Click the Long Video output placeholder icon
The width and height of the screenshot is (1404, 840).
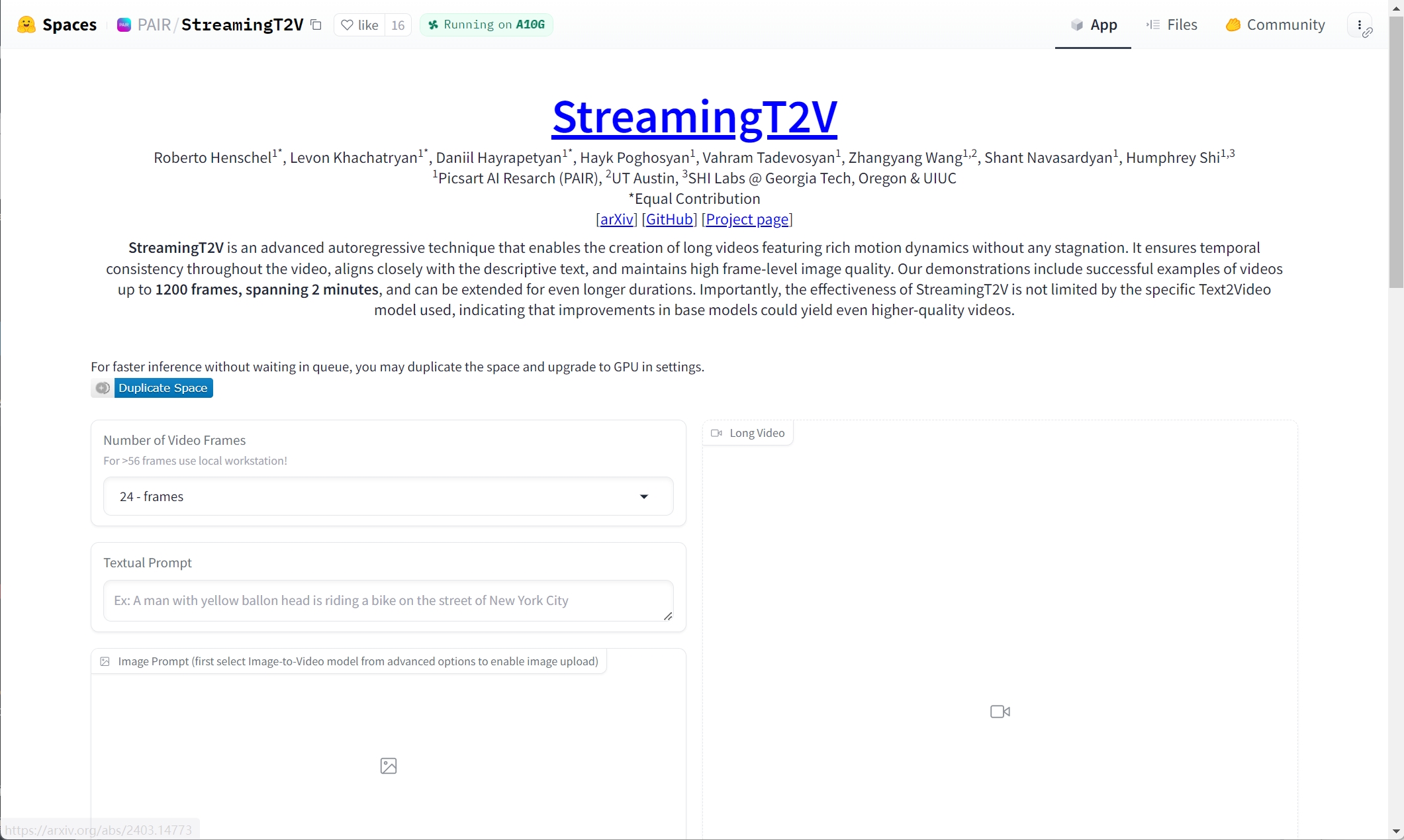(1000, 712)
